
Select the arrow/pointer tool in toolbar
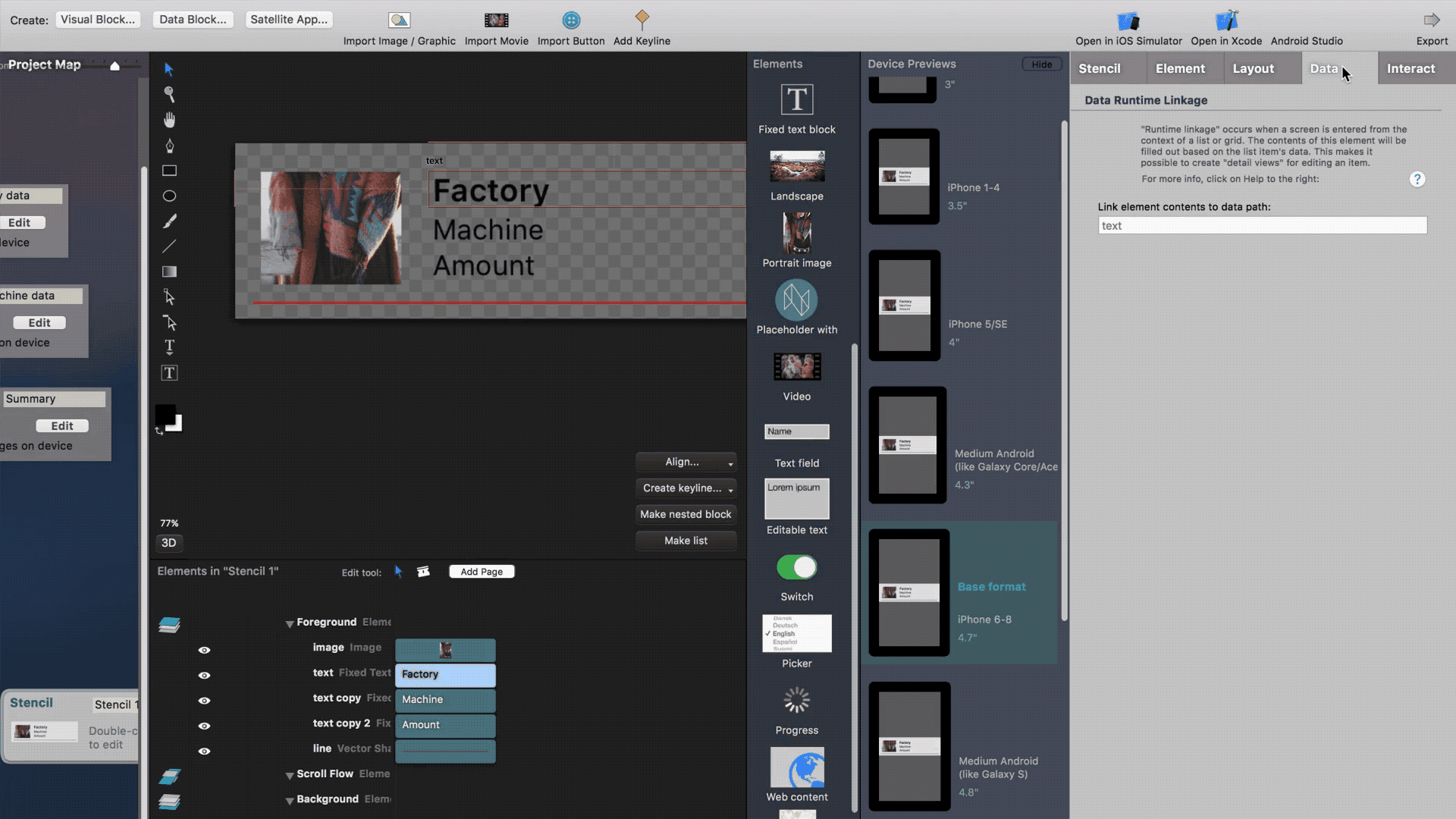tap(170, 68)
